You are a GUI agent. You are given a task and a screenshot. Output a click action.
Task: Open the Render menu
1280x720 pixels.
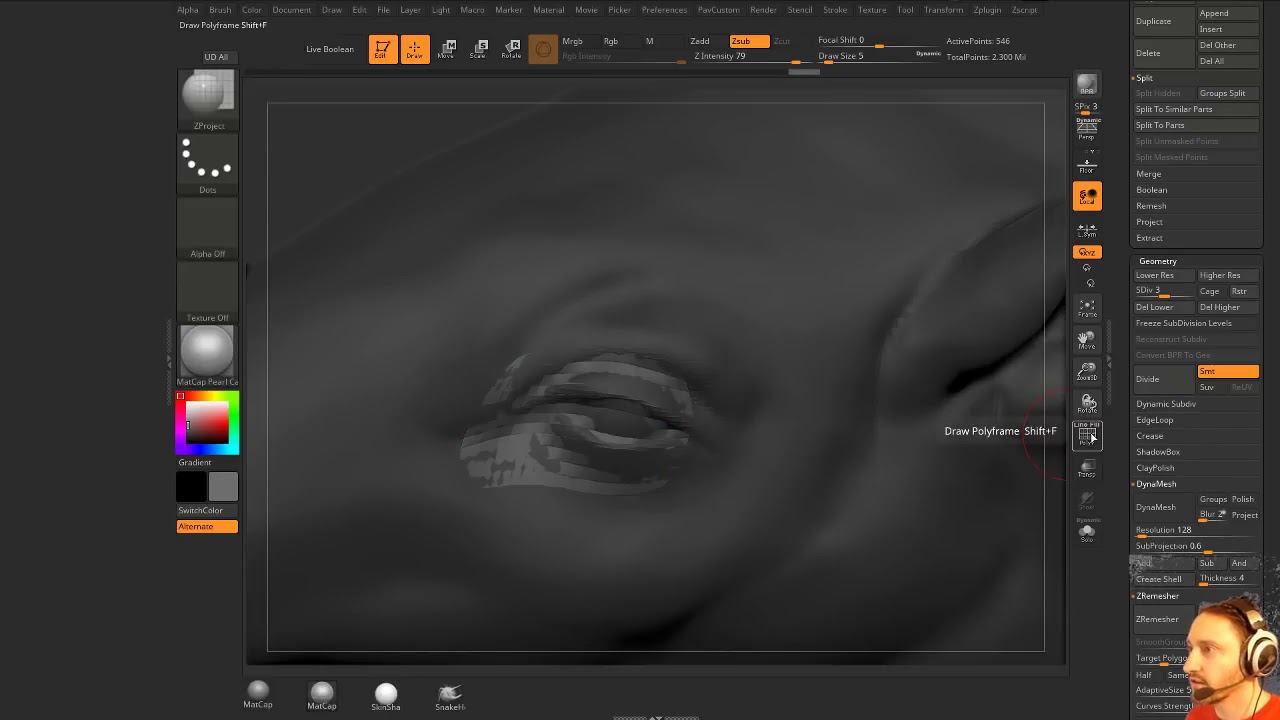click(763, 10)
